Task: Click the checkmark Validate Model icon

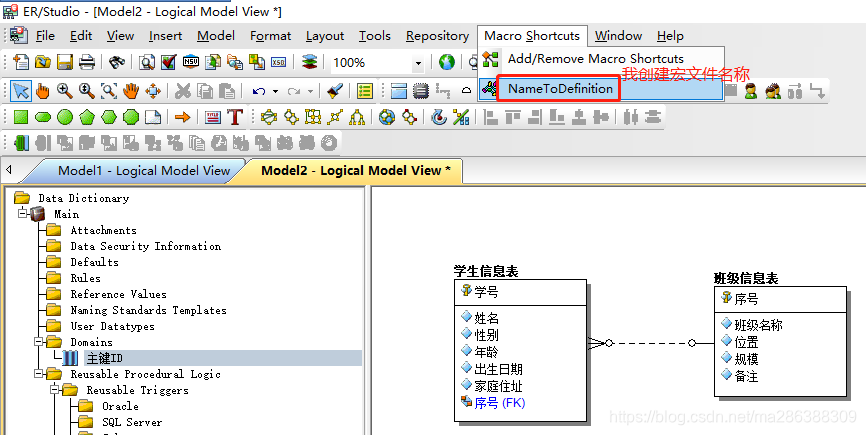Action: coord(168,62)
